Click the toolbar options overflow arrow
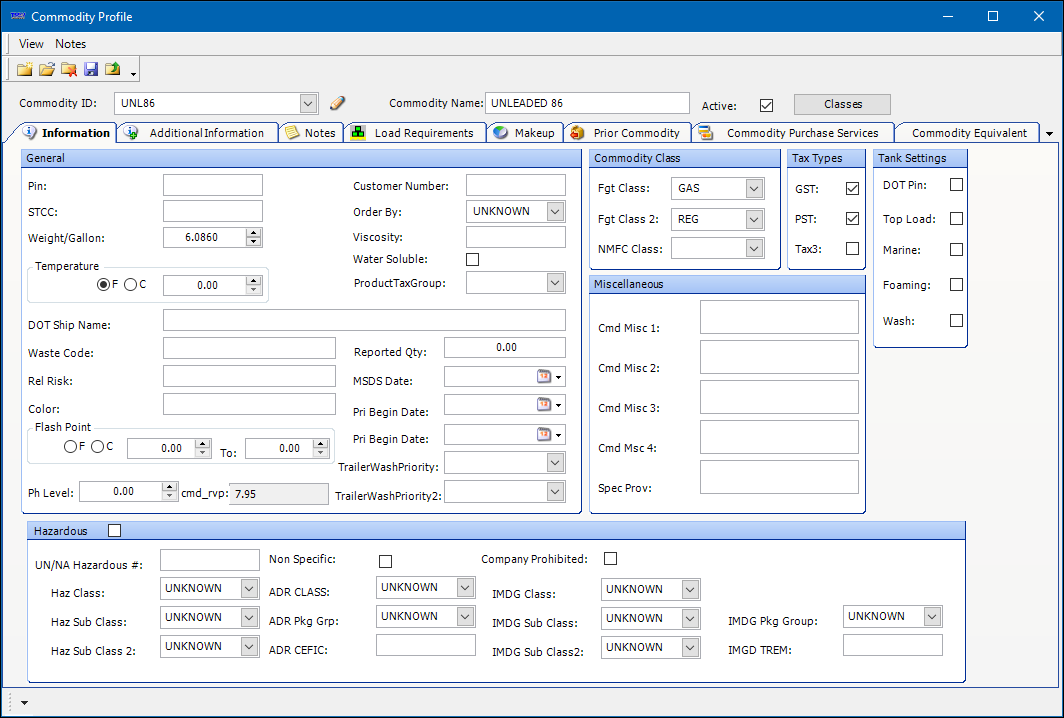This screenshot has width=1064, height=718. [134, 73]
